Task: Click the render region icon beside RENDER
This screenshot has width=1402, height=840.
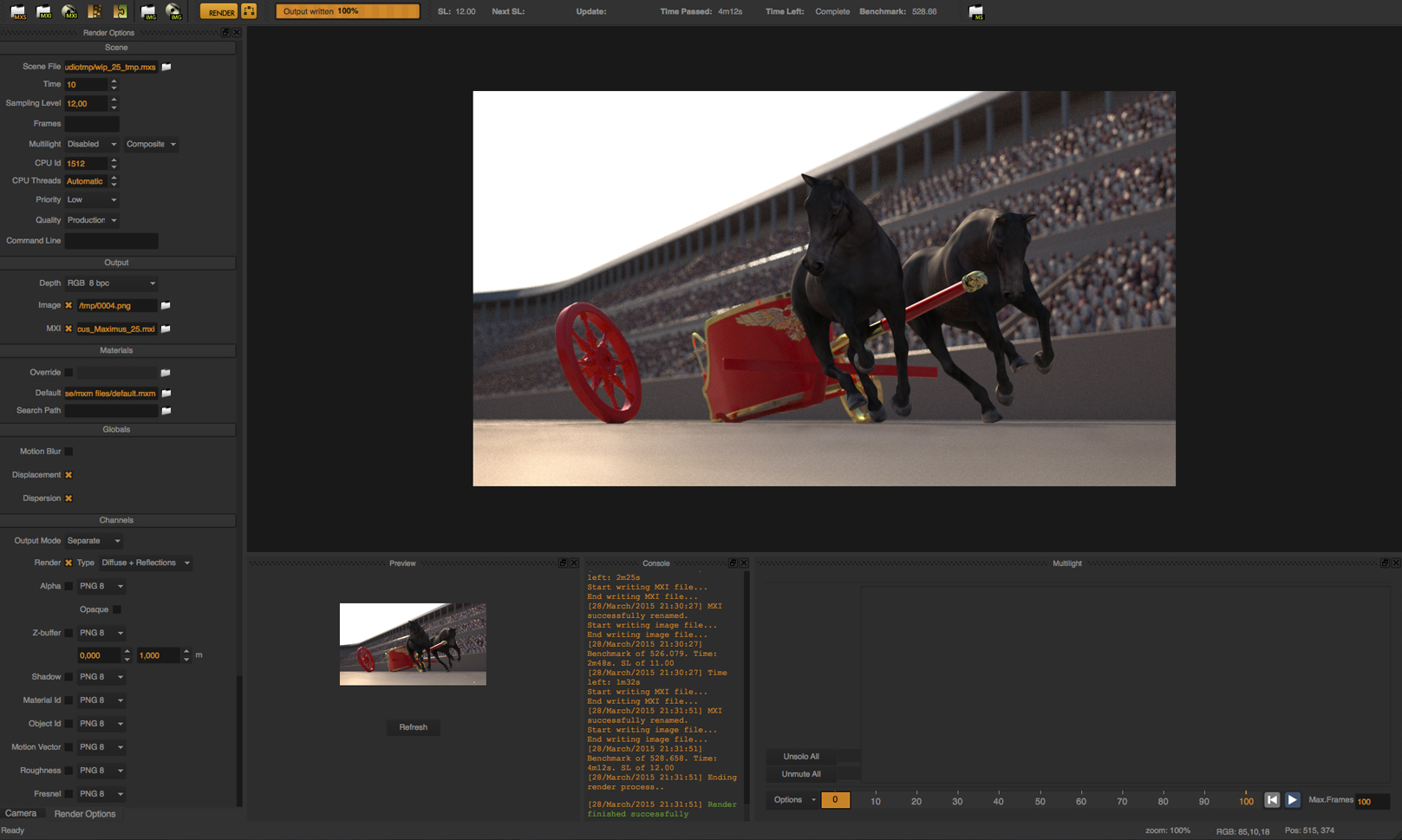Action: pos(249,11)
